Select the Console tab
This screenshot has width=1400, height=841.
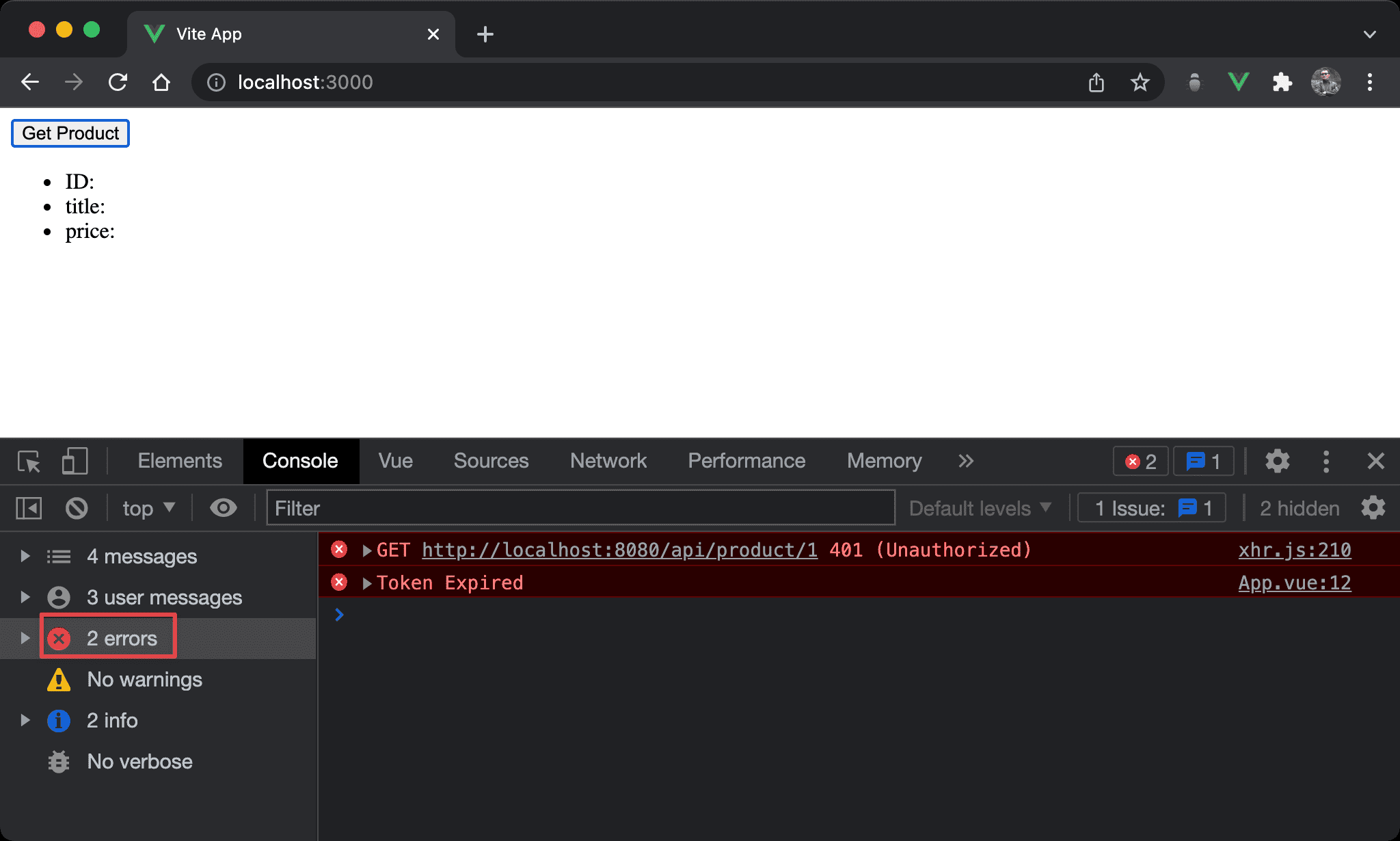tap(300, 461)
